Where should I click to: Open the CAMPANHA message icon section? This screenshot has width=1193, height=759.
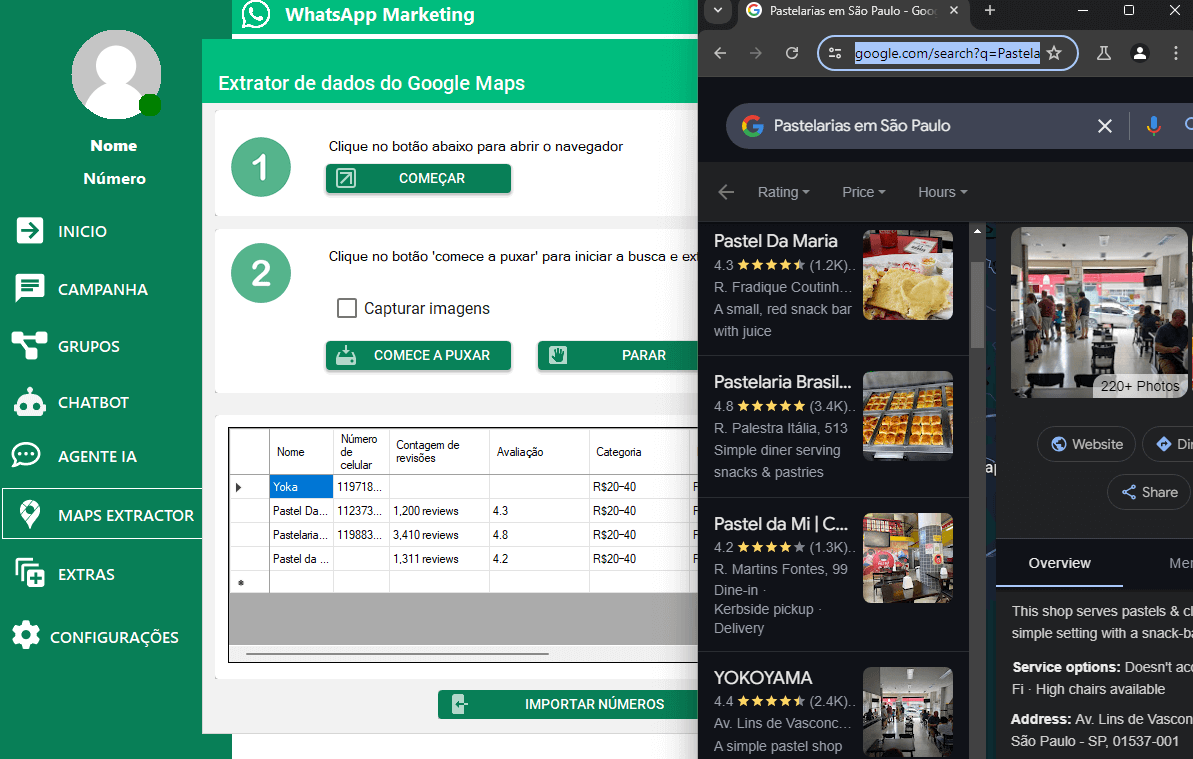click(x=80, y=289)
